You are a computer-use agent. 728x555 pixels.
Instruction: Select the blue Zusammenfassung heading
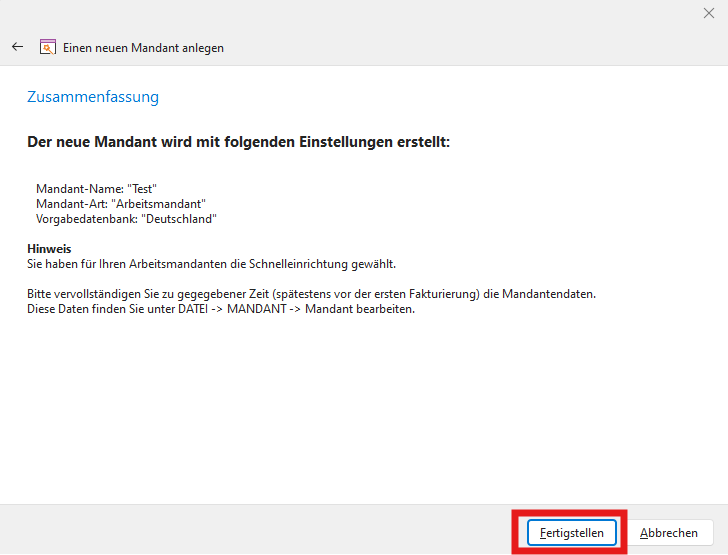93,97
